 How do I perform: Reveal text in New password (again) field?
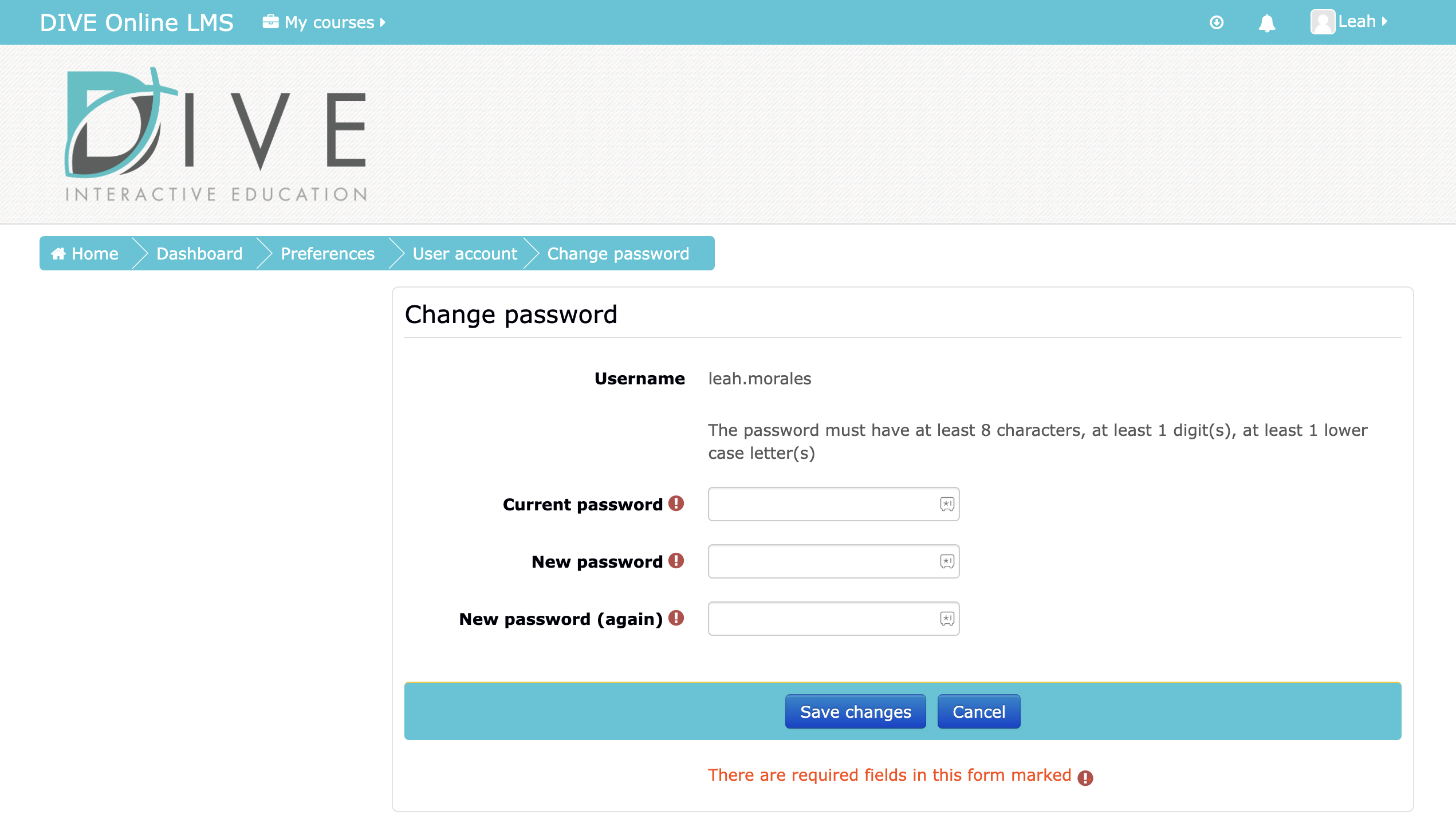pos(946,619)
